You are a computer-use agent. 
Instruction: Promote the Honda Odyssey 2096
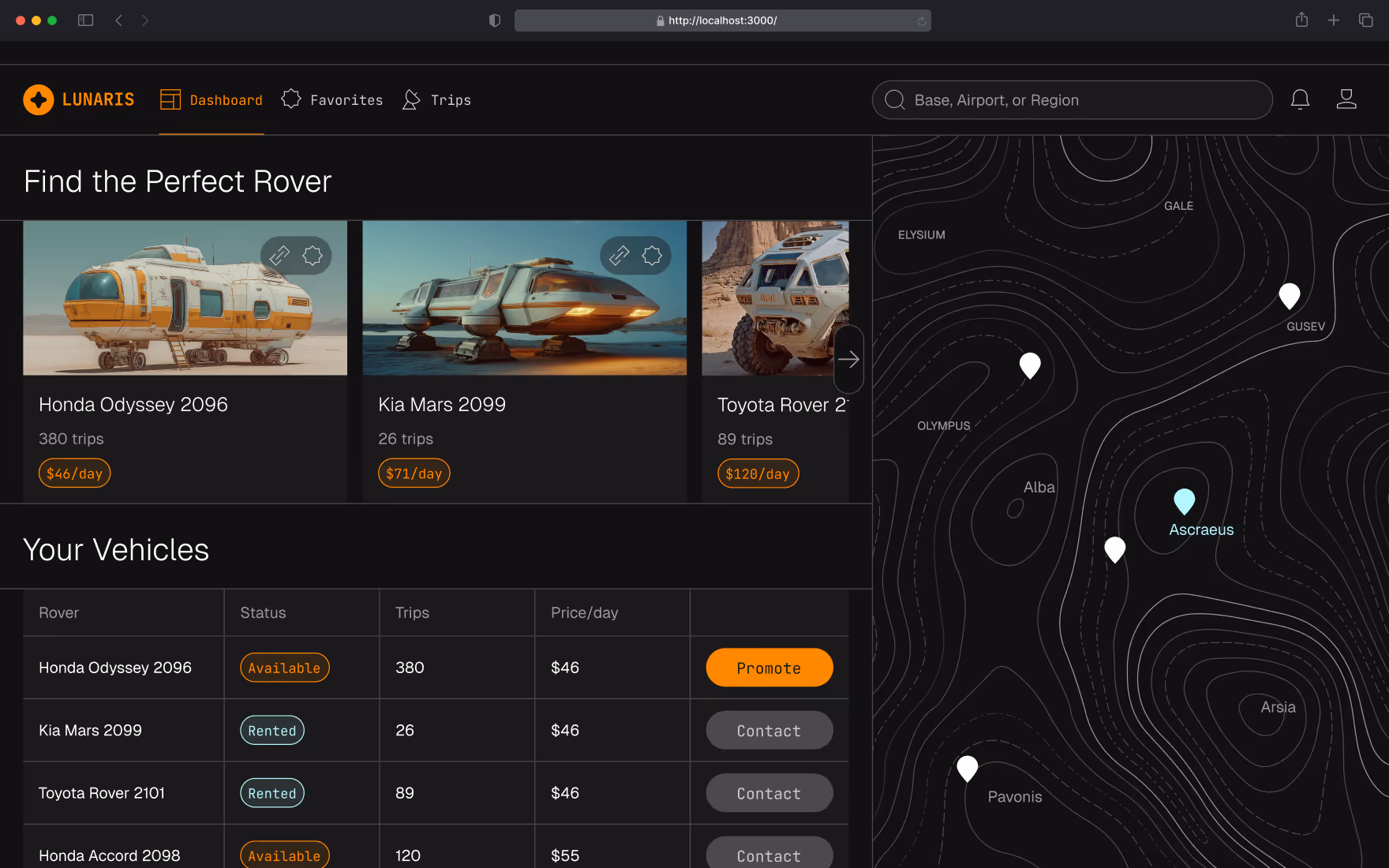tap(769, 668)
